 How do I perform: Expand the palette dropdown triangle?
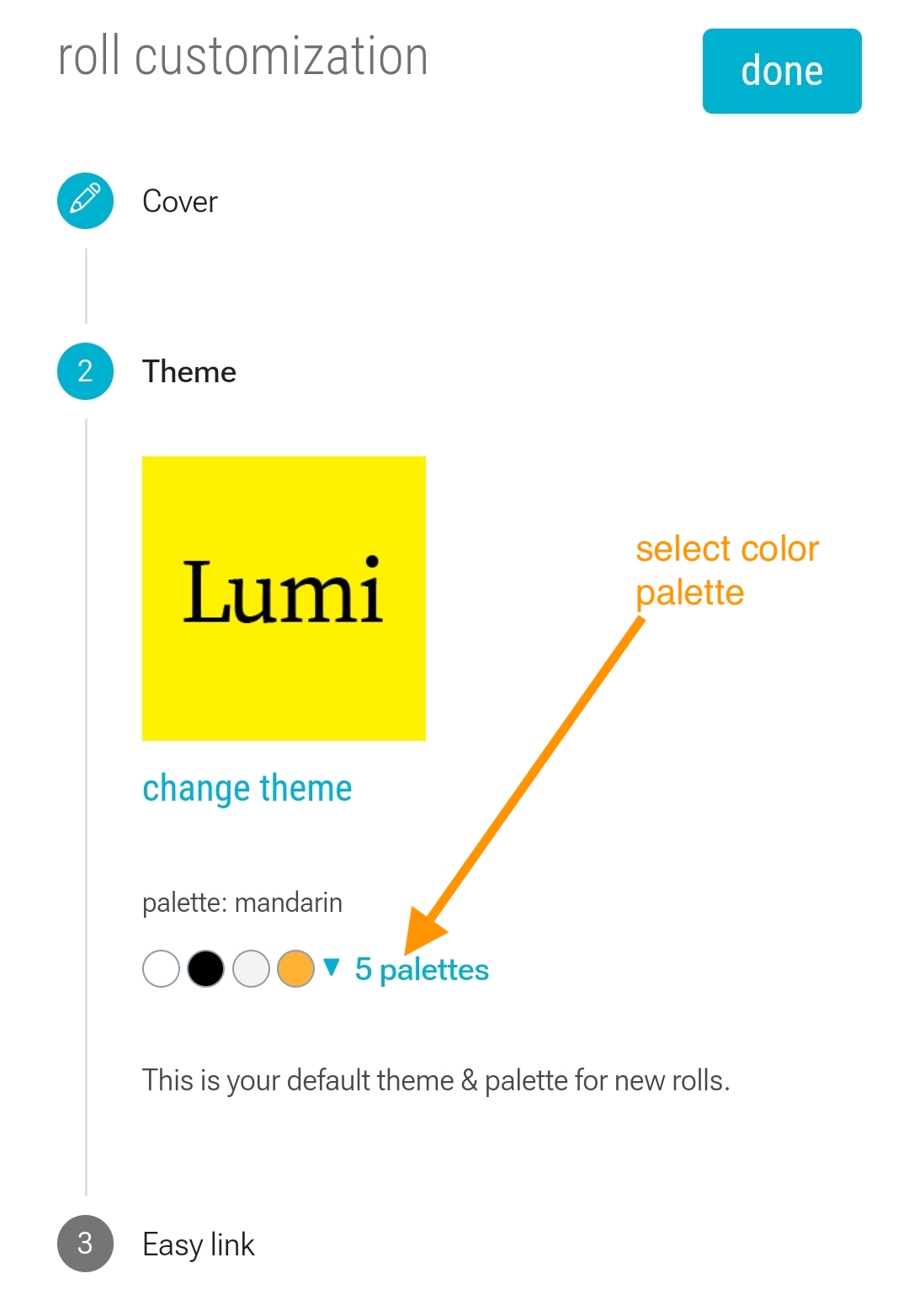tap(332, 967)
